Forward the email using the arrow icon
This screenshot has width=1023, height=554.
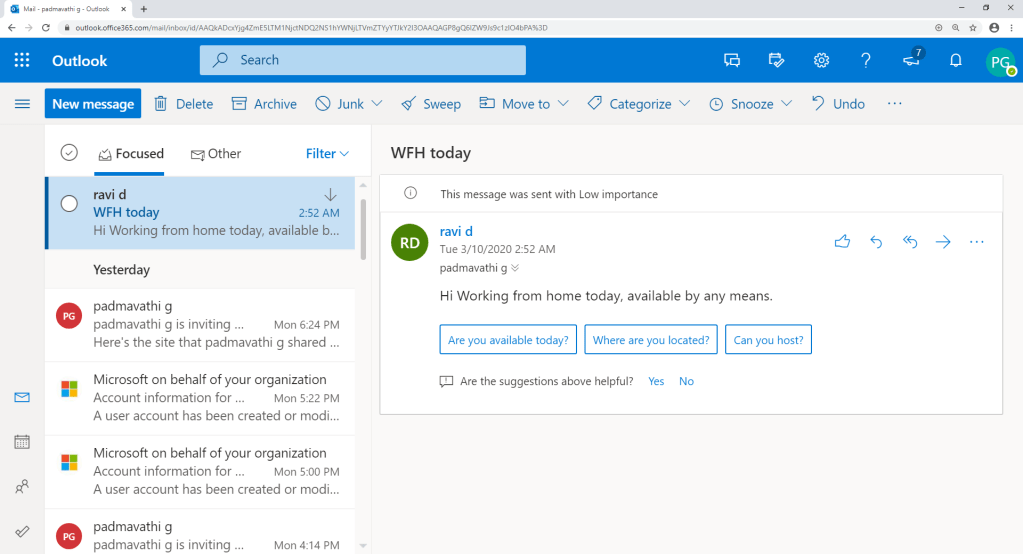[943, 241]
